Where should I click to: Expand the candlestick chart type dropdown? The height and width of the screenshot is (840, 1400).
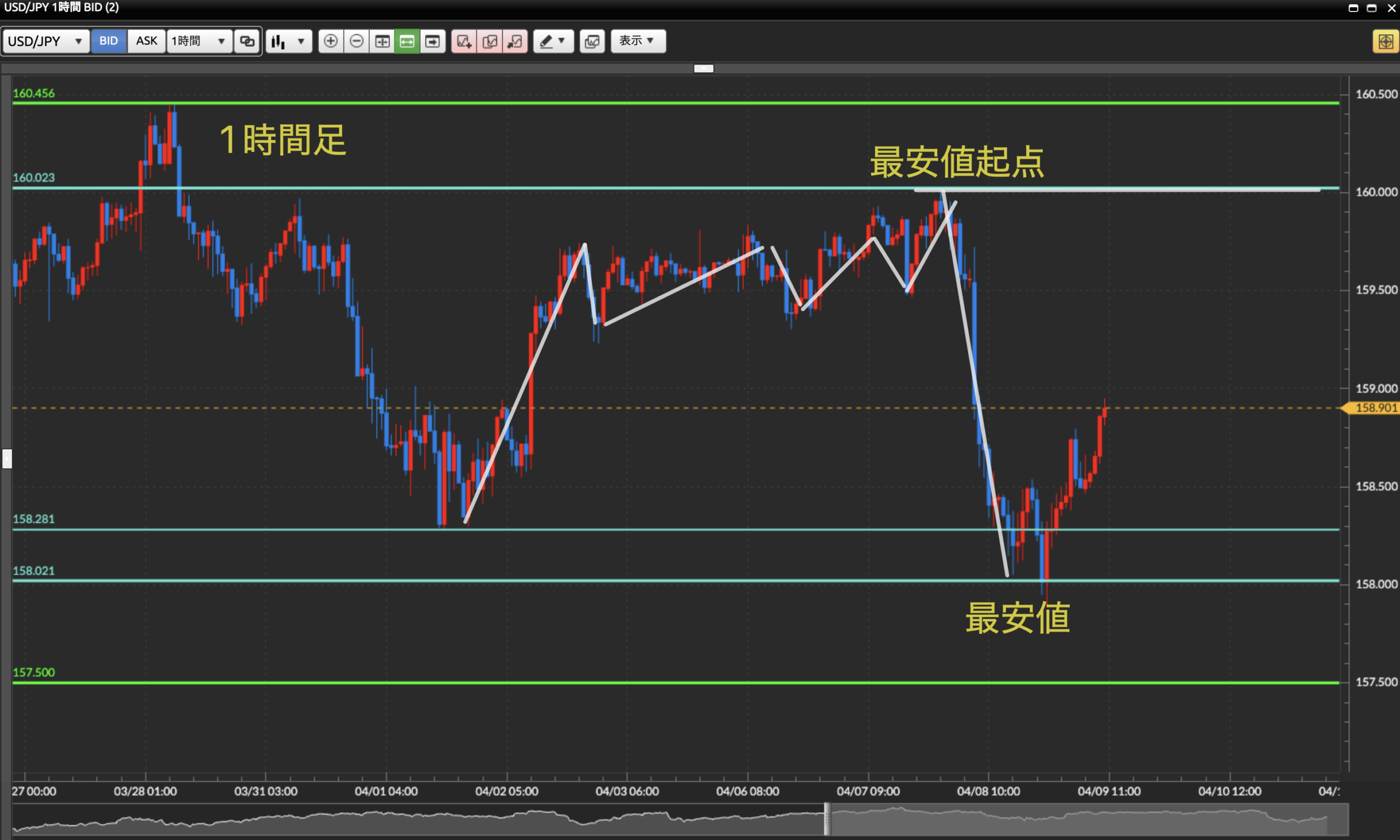(x=289, y=42)
